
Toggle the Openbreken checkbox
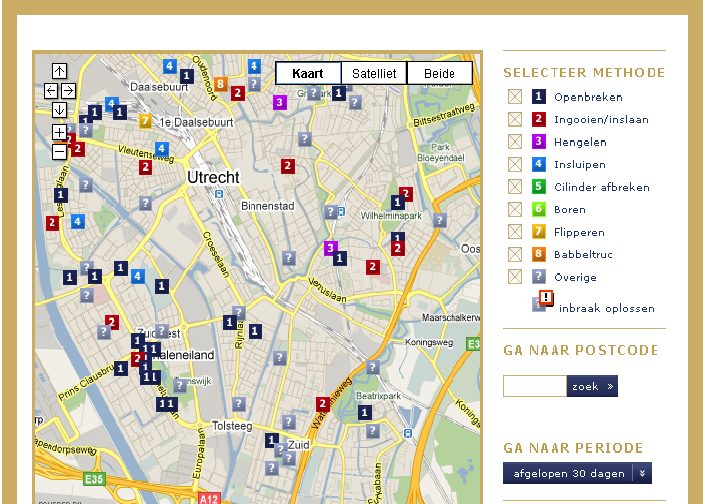(515, 97)
